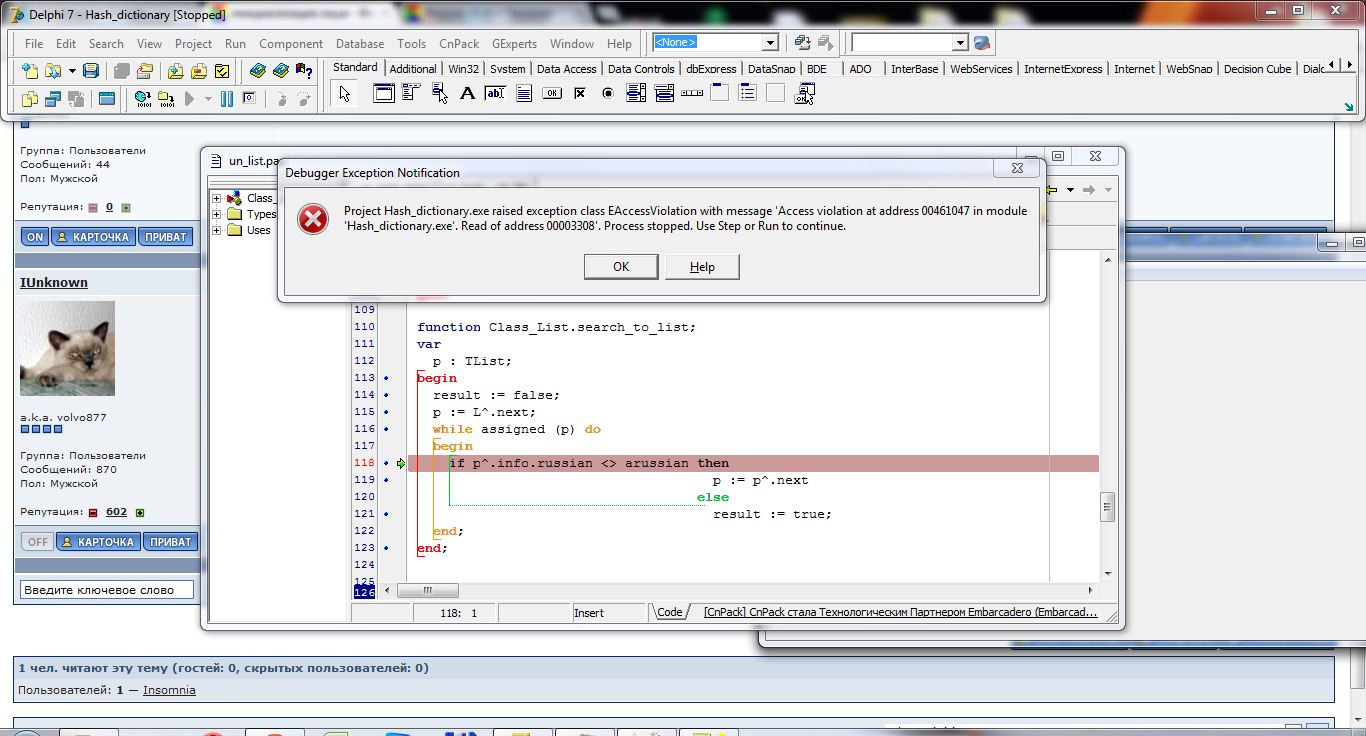Expand the Uses folder in tree
This screenshot has width=1366, height=736.
[217, 230]
